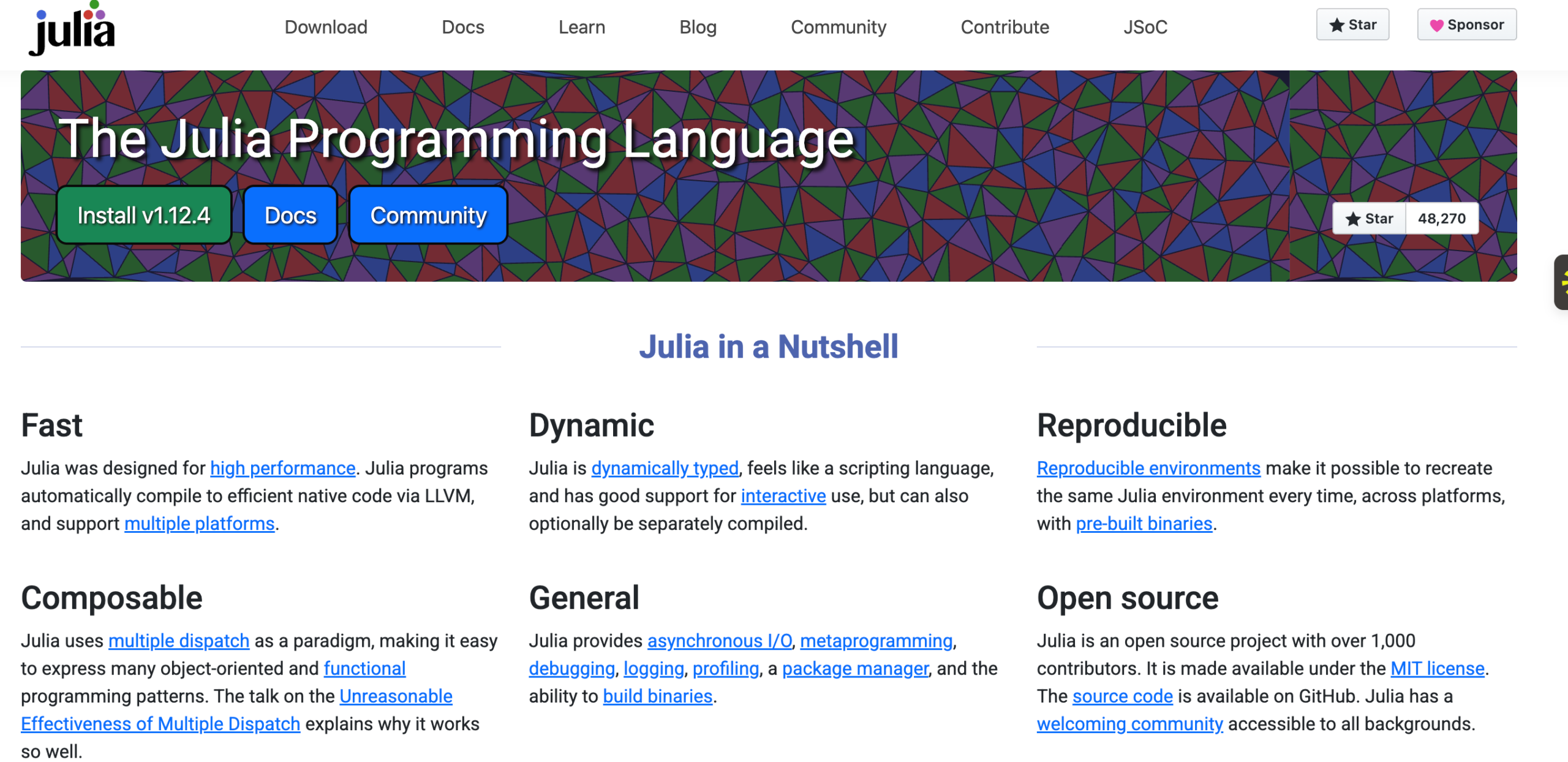Open the source code link
The image size is (1568, 762).
(x=1121, y=696)
